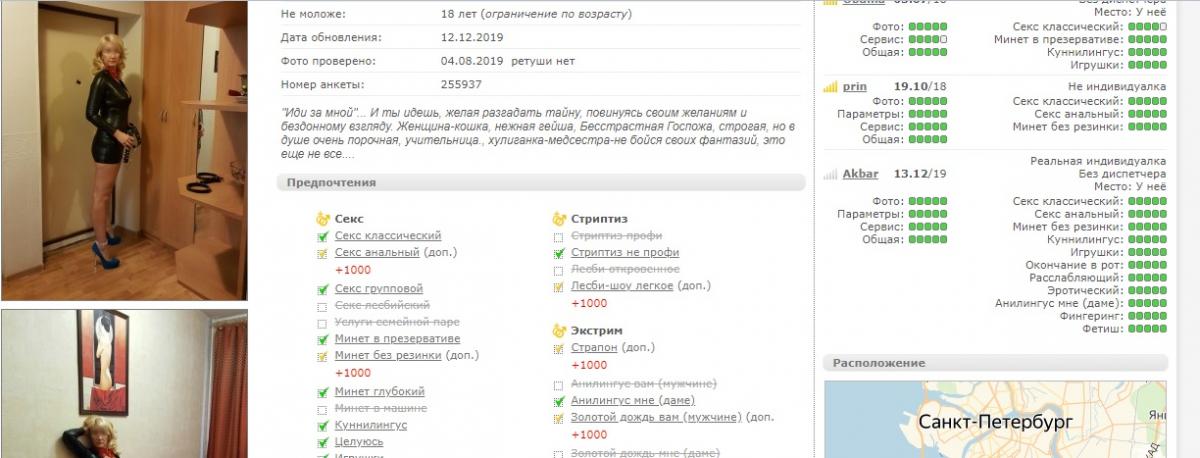
Task: Click the icon beside the Стриптиз heading
Action: [560, 218]
